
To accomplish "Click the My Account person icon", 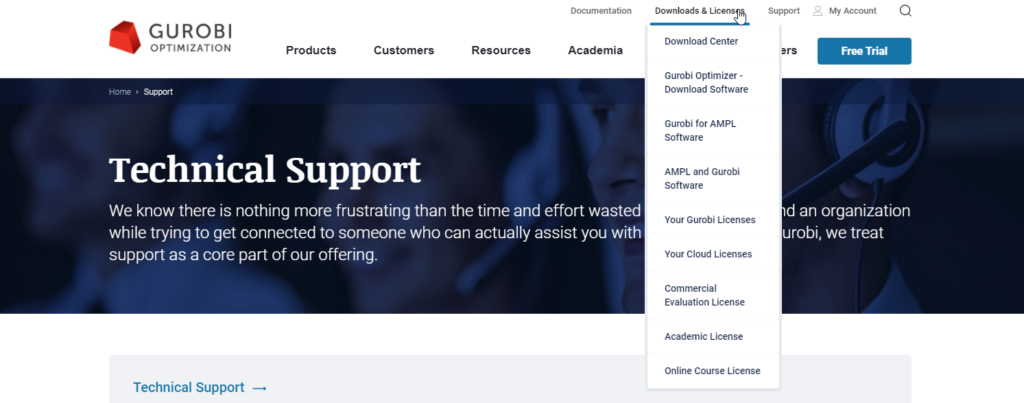I will pyautogui.click(x=818, y=10).
